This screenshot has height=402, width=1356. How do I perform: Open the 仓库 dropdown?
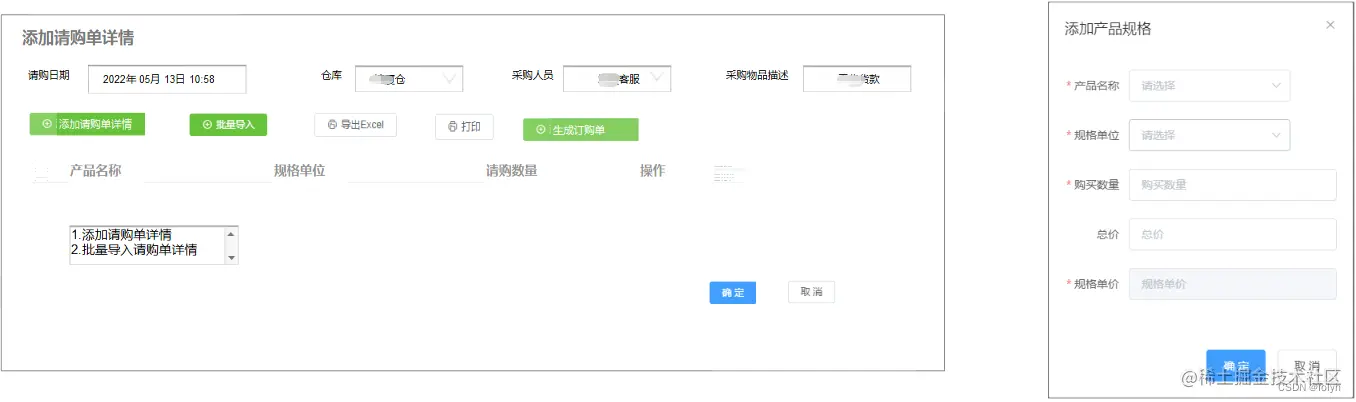409,79
